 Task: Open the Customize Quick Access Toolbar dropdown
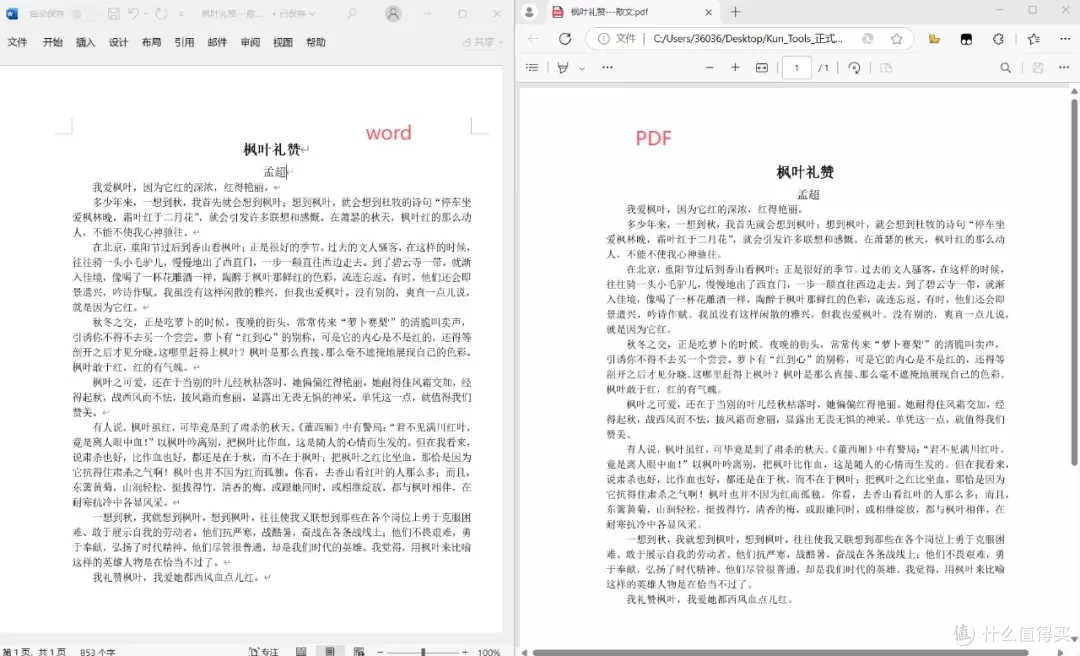(x=181, y=14)
